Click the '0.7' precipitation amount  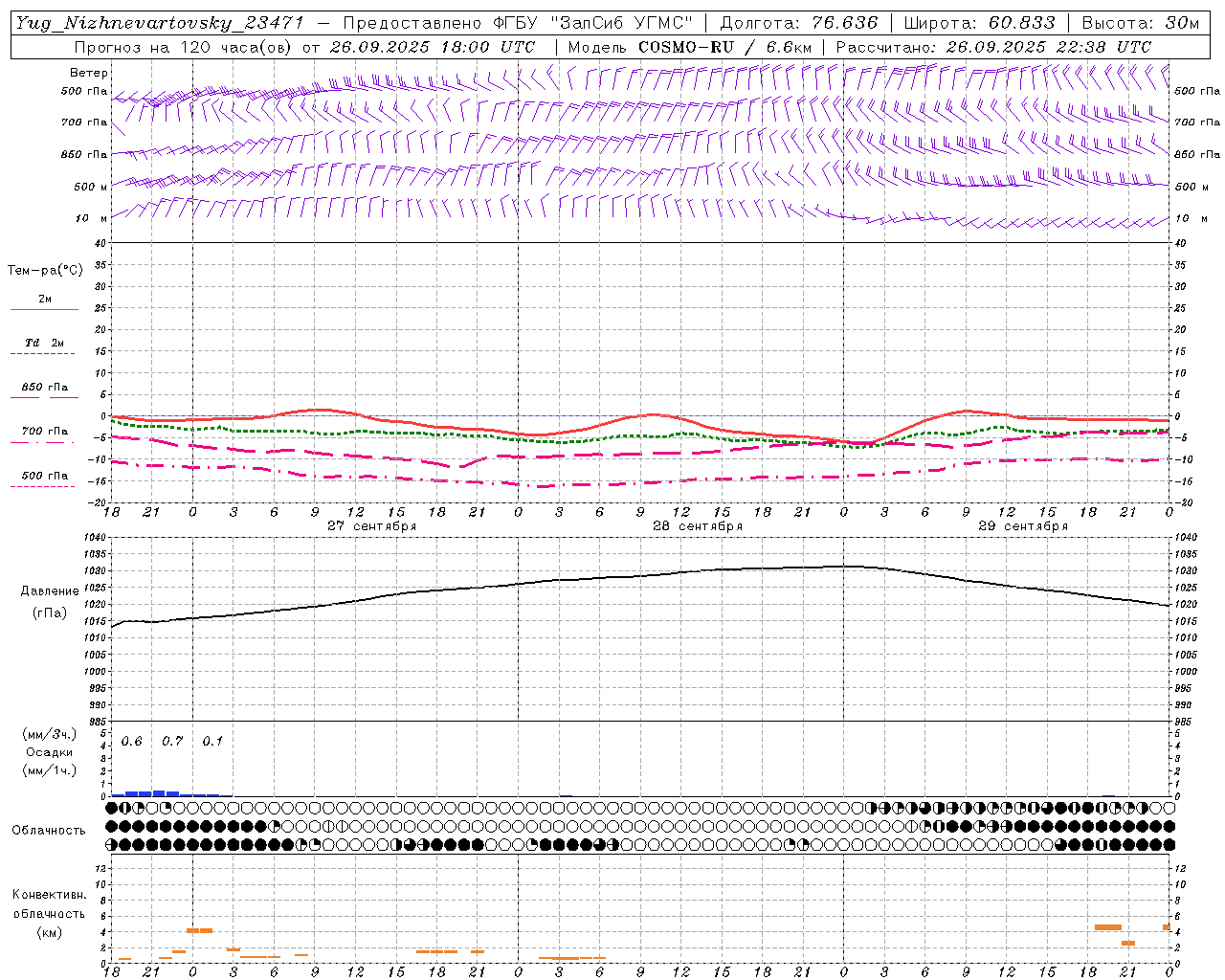click(172, 742)
